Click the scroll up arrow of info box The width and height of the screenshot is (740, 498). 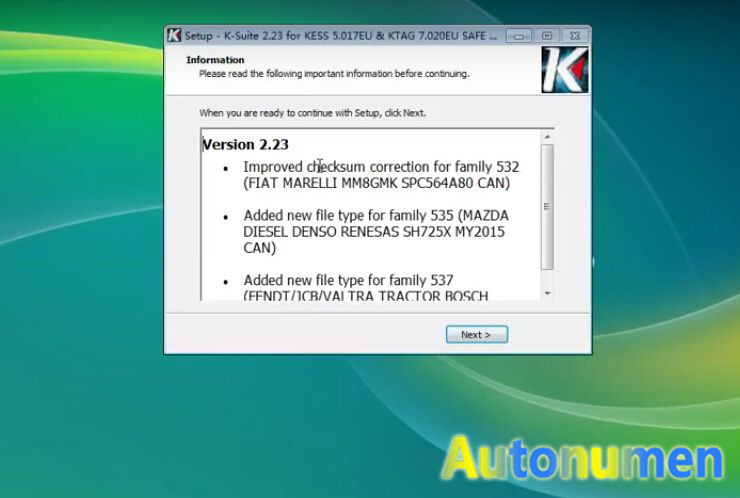point(547,137)
